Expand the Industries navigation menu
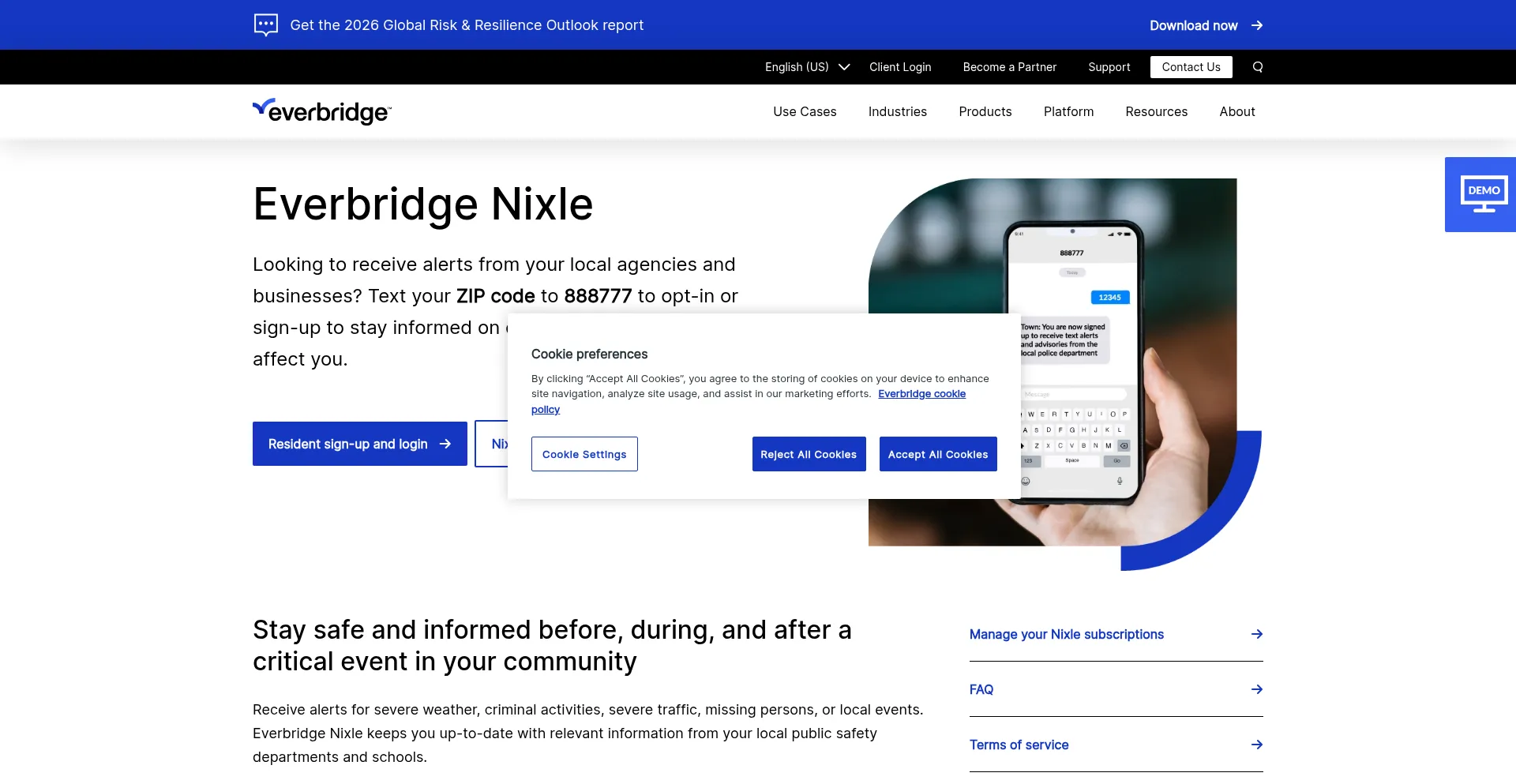The image size is (1516, 784). coord(897,111)
